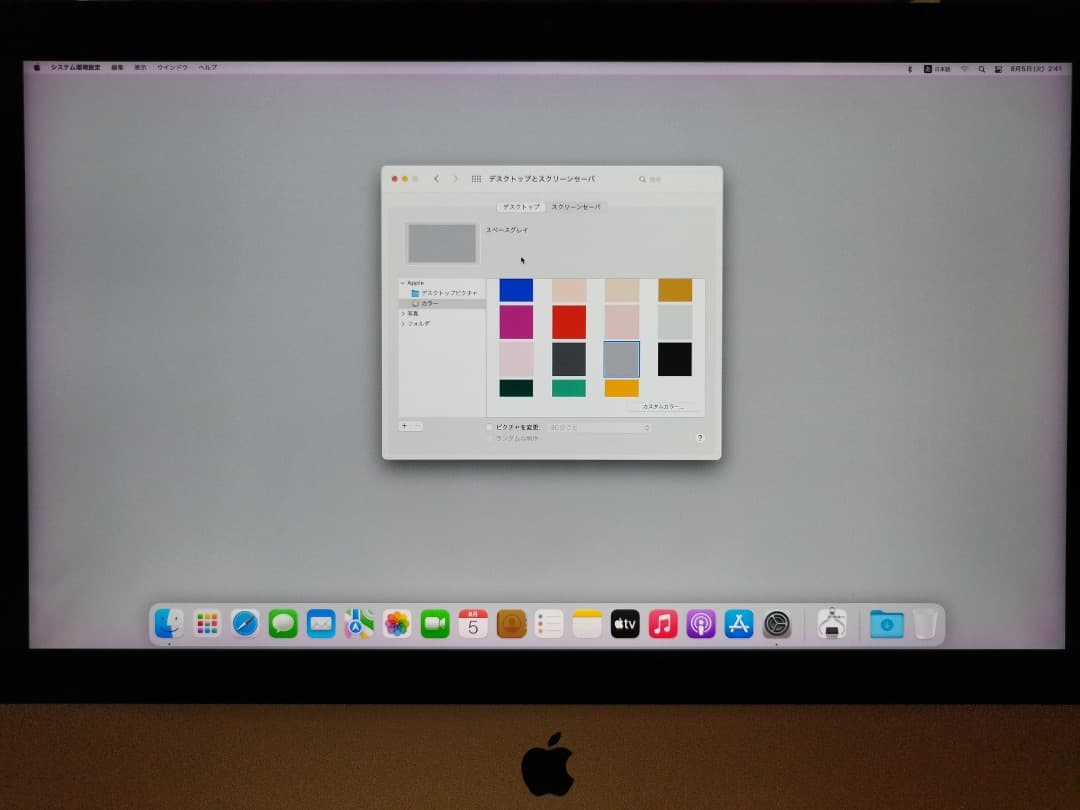Image resolution: width=1080 pixels, height=810 pixels.
Task: Click the Show All preferences grid icon
Action: (475, 178)
